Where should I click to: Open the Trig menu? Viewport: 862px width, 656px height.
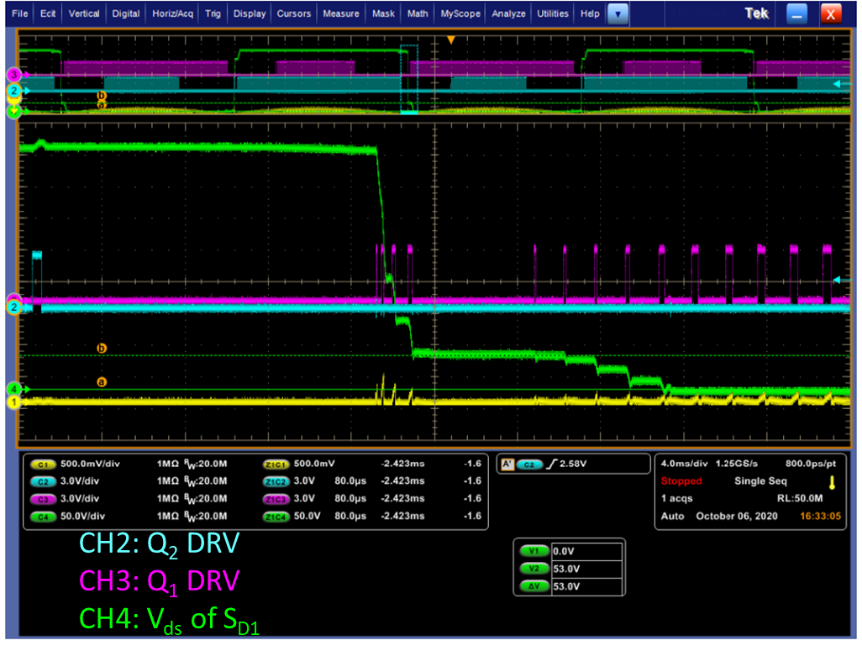click(213, 14)
